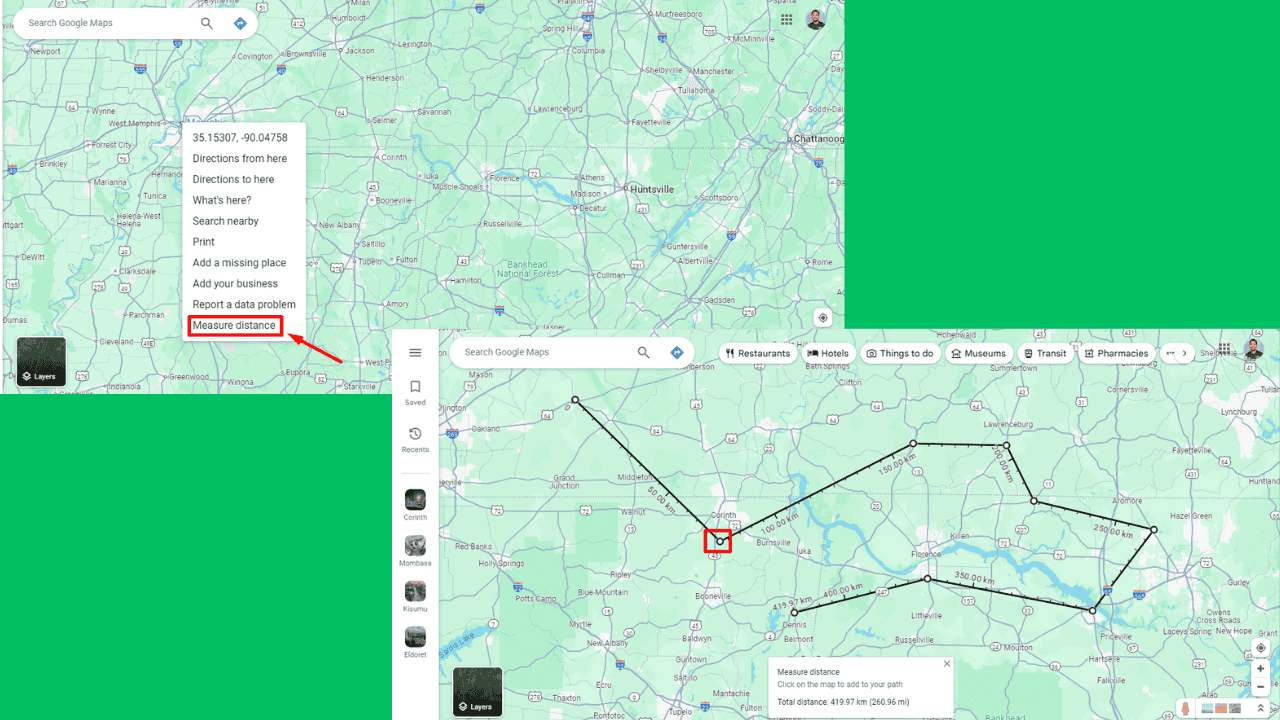Open Directions icon in upper map search box

point(240,23)
